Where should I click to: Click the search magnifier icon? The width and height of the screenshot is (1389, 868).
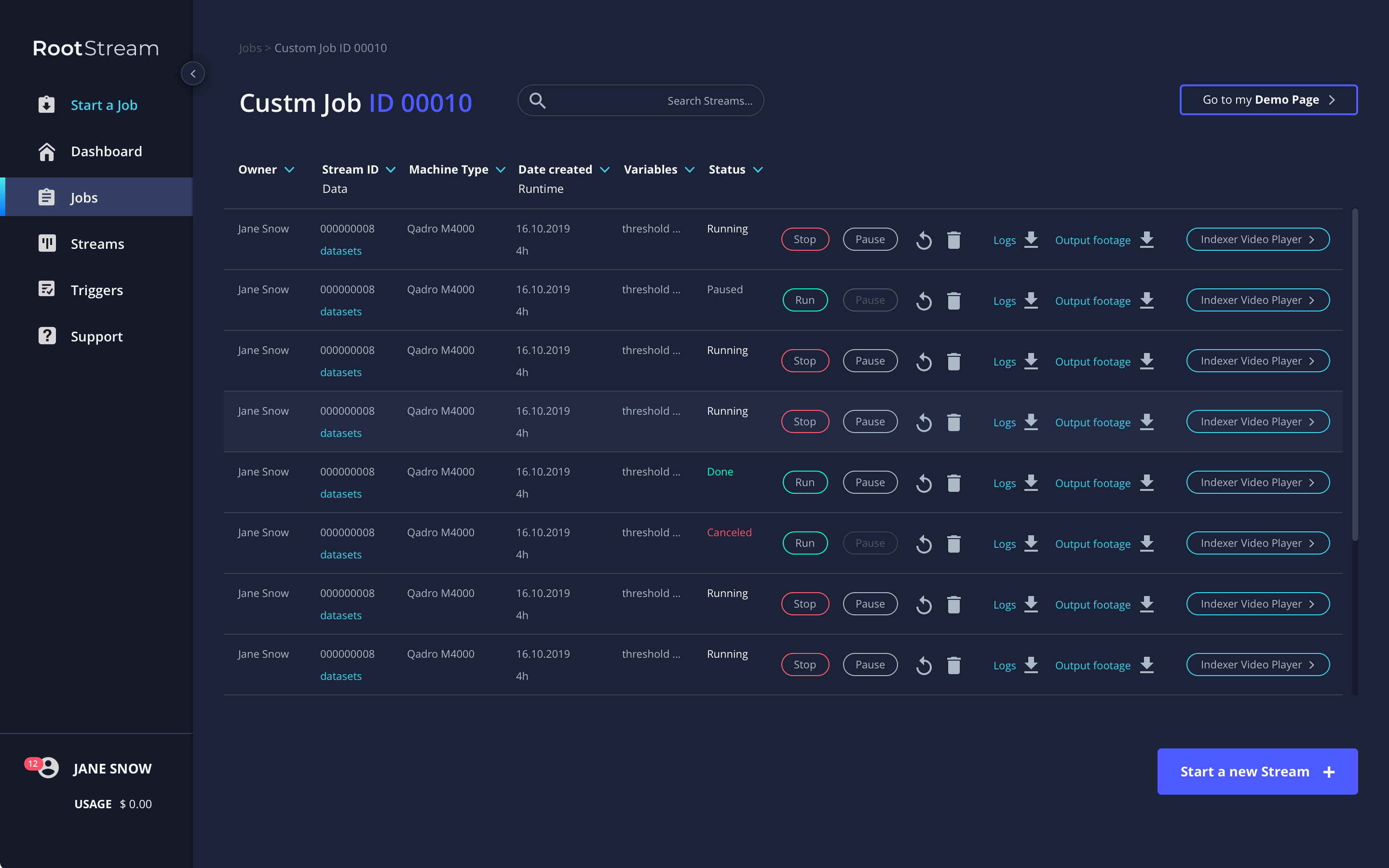(537, 100)
